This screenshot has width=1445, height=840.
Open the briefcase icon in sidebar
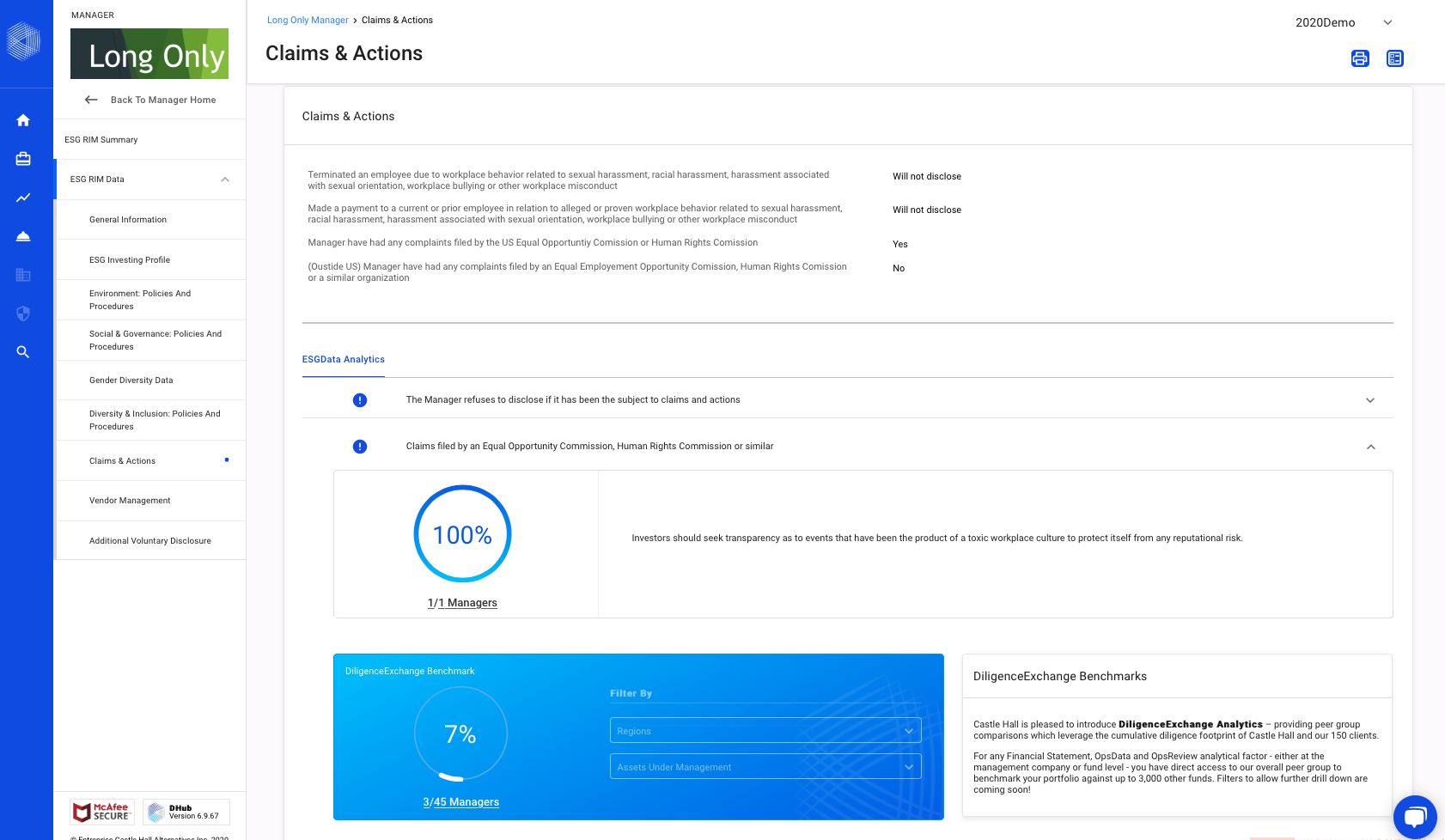click(23, 159)
